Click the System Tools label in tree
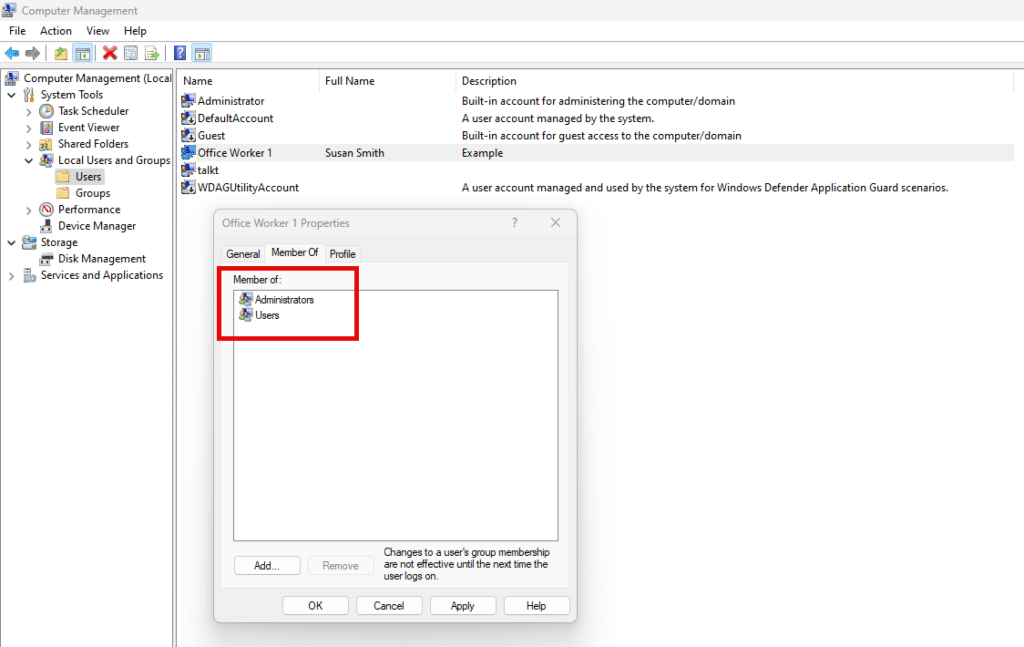Screen dimensions: 1024x647 point(72,95)
